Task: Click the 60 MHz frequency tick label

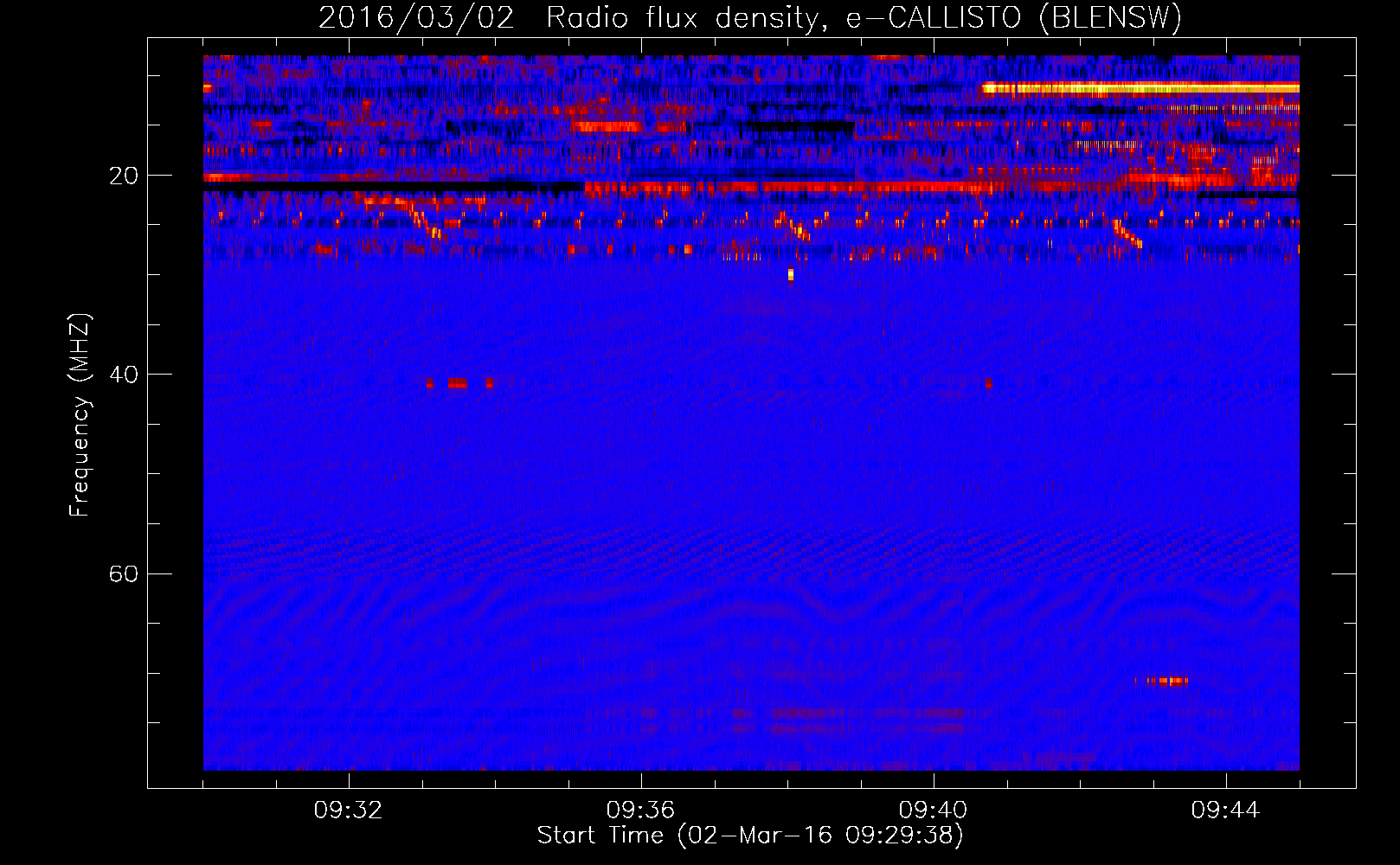Action: (123, 573)
